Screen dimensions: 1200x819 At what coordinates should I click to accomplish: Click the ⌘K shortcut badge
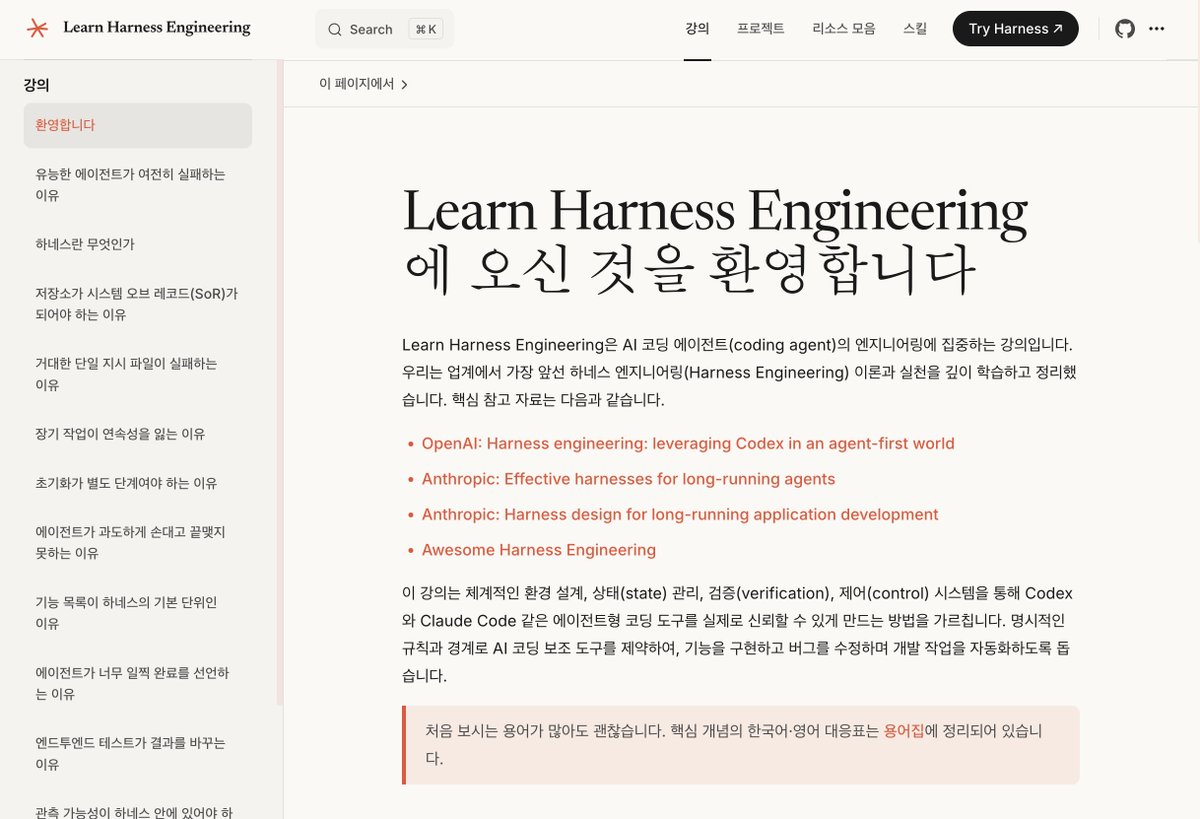424,29
